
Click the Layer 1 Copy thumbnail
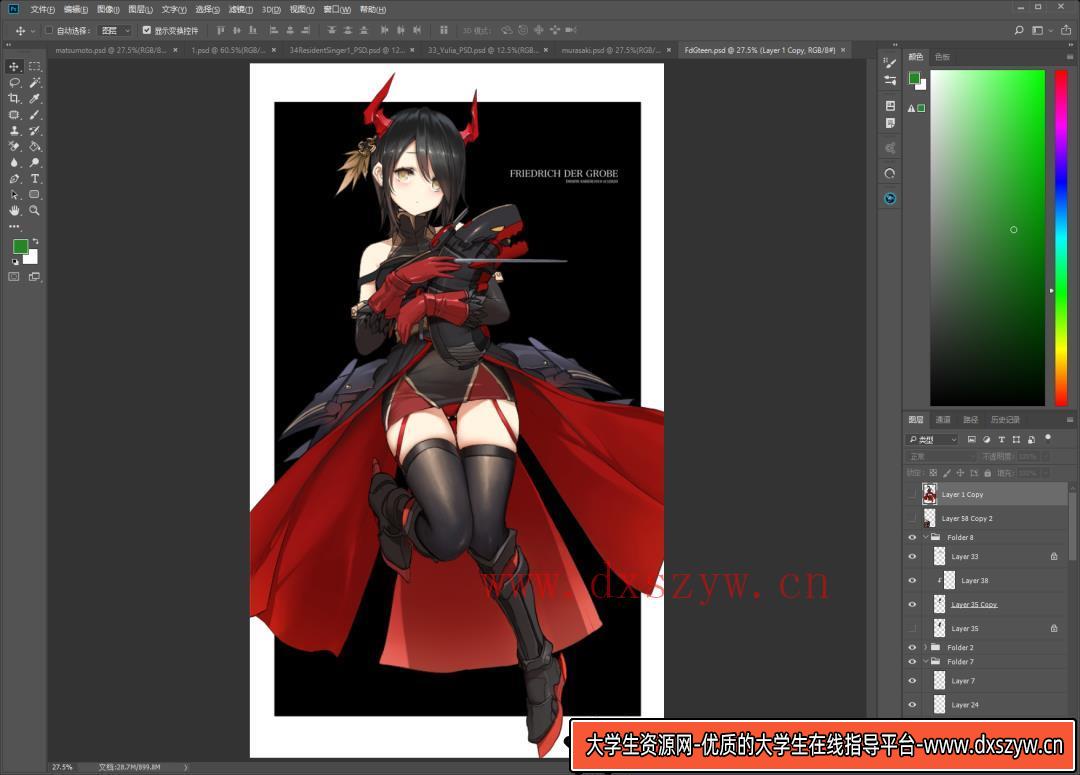pos(930,494)
